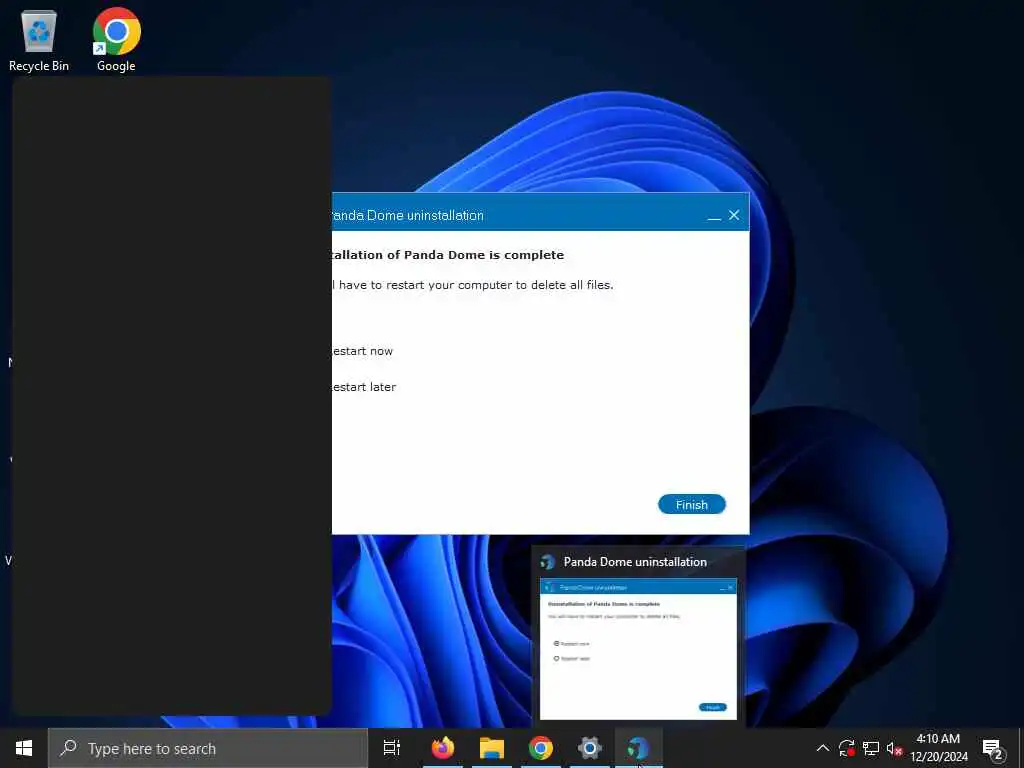Open Settings gear in the taskbar
The width and height of the screenshot is (1024, 768).
pos(589,748)
